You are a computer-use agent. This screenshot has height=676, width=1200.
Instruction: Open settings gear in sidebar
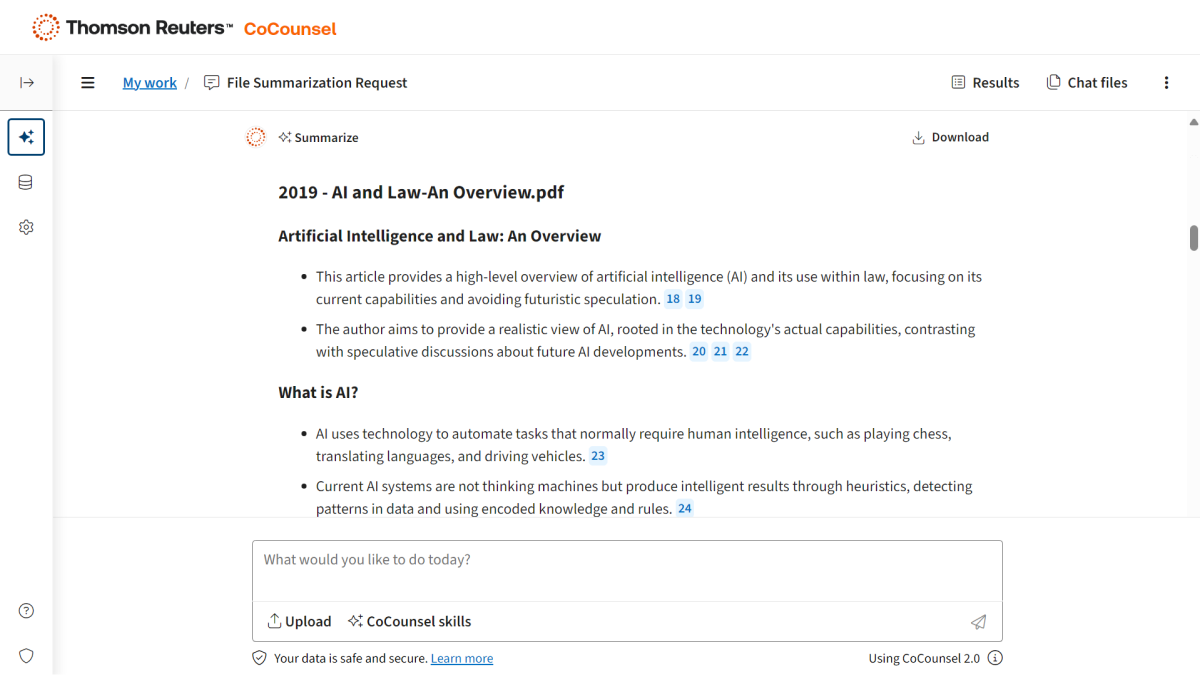click(26, 227)
